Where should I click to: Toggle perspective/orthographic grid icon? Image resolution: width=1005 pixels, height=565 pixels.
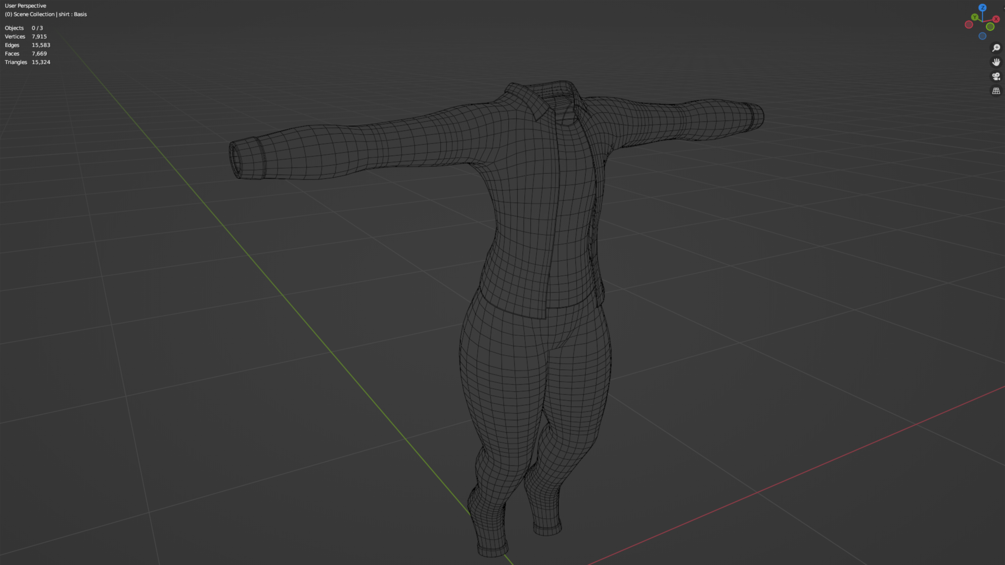click(x=996, y=91)
